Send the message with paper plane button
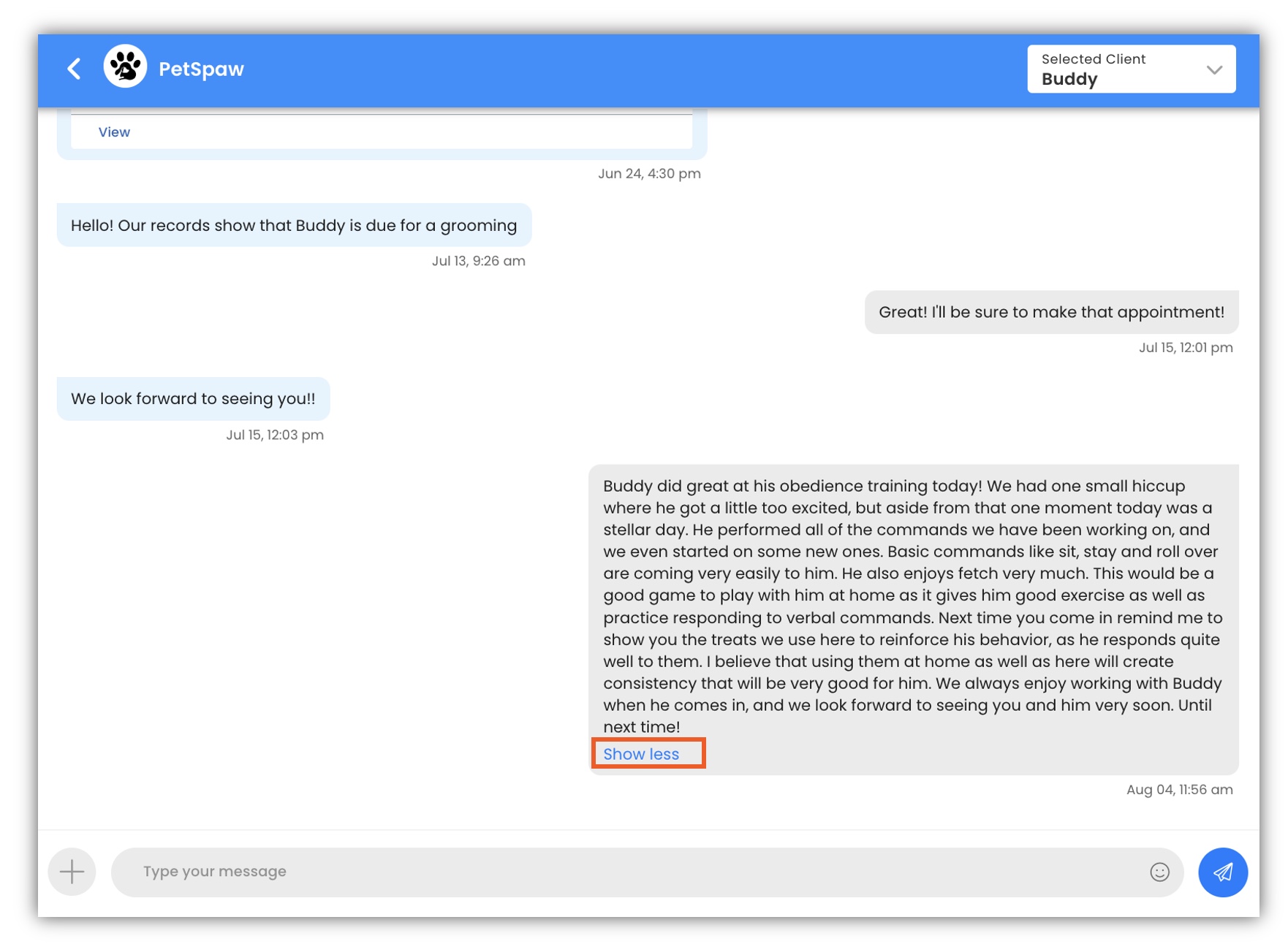 tap(1222, 872)
